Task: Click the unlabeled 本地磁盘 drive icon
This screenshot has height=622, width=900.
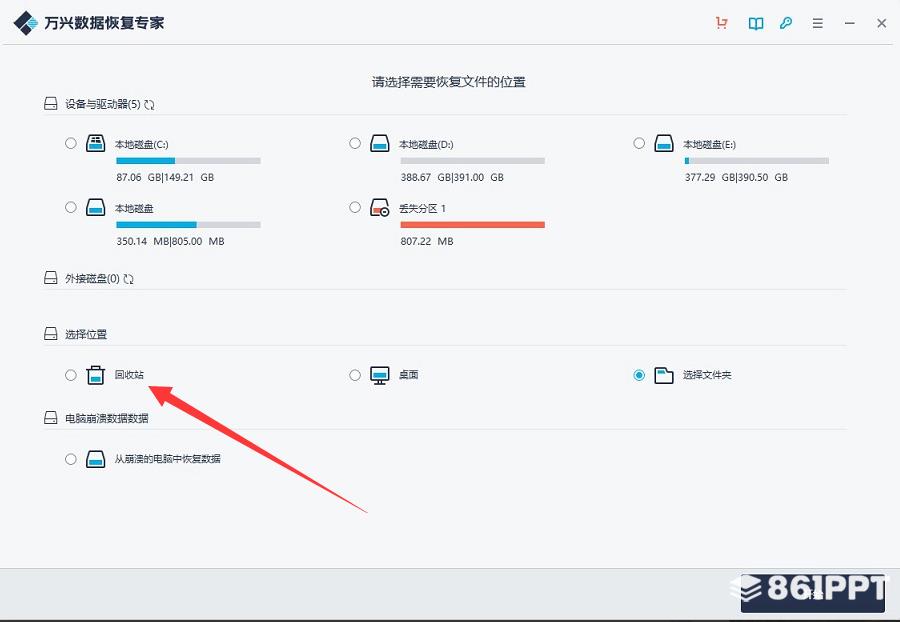Action: 95,207
